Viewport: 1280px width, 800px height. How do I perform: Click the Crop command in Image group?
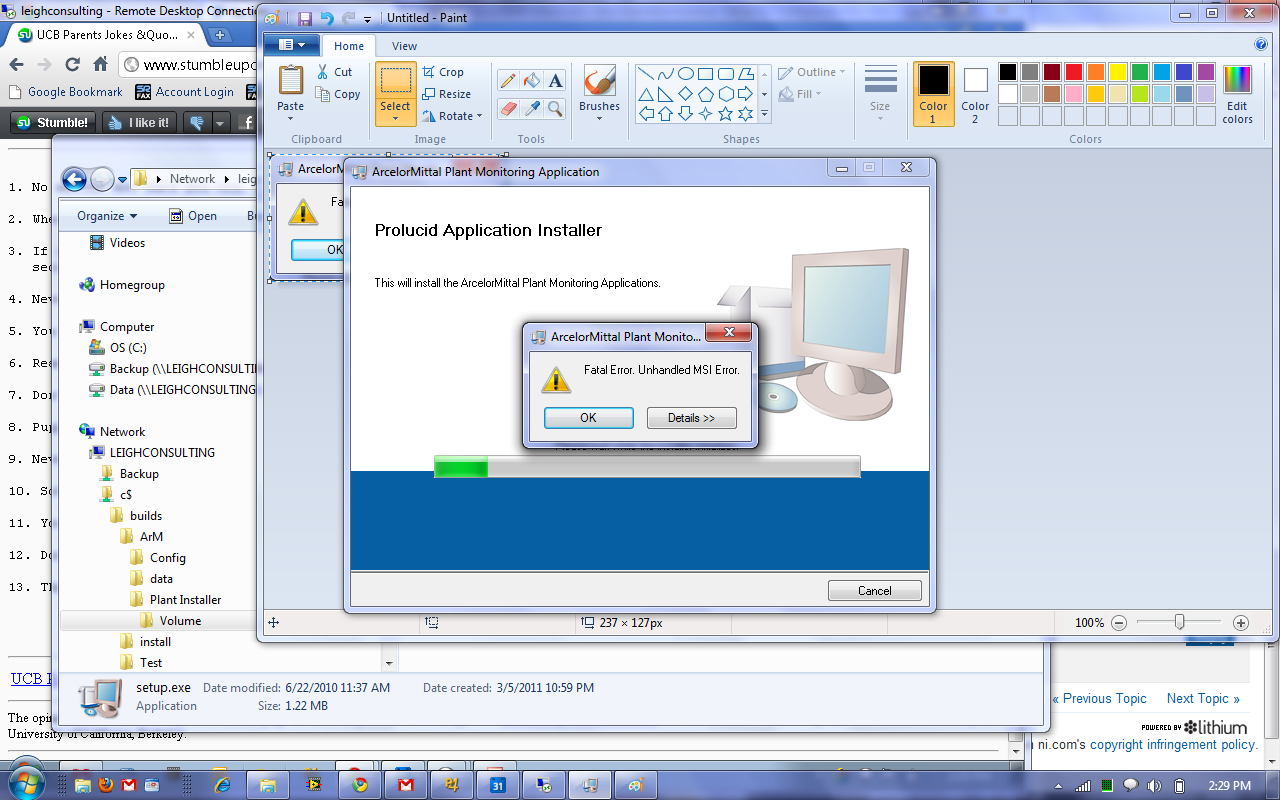(x=443, y=72)
